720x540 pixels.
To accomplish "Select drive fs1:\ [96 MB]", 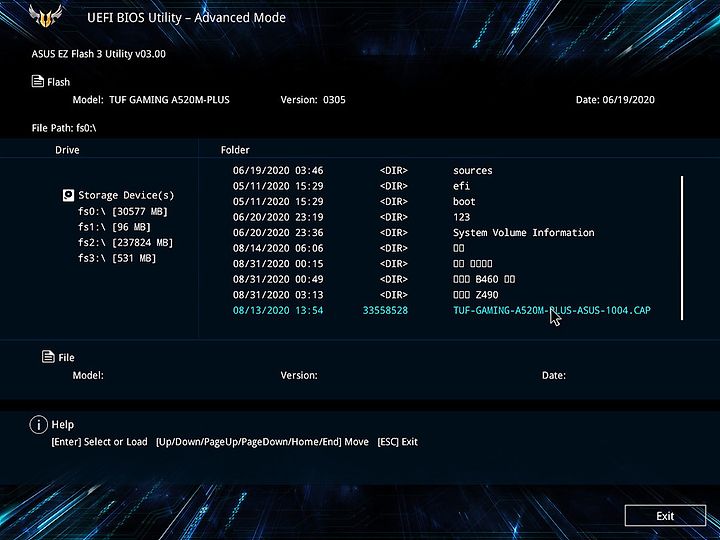I will (114, 227).
